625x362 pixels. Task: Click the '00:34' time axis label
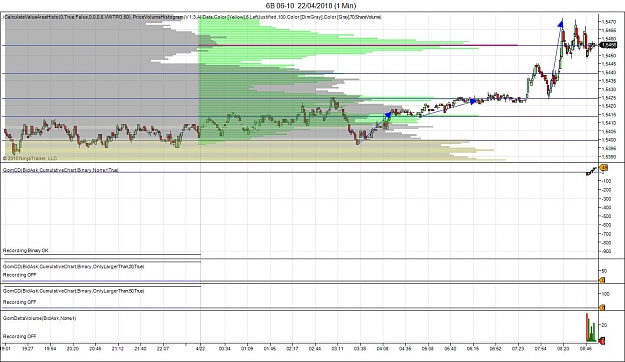point(224,348)
